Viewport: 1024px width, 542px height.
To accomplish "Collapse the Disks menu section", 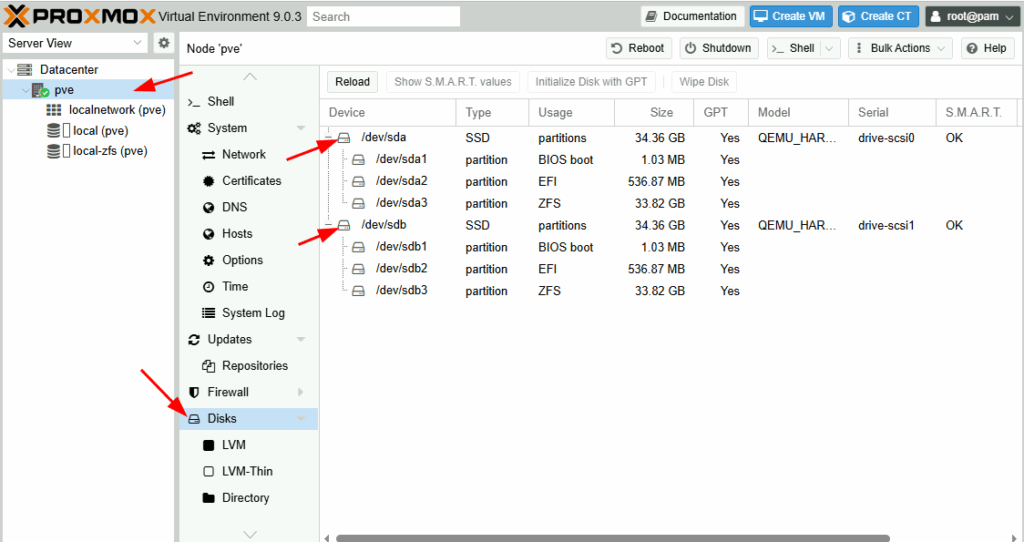I will 301,419.
